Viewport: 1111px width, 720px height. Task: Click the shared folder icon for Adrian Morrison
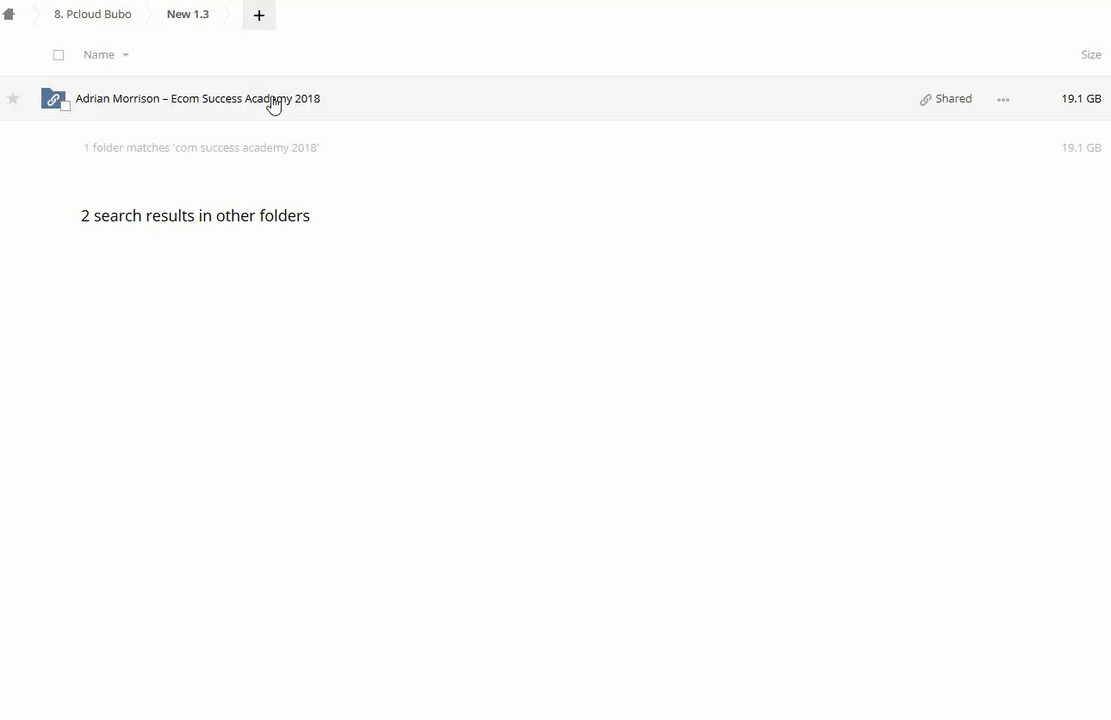[x=52, y=98]
